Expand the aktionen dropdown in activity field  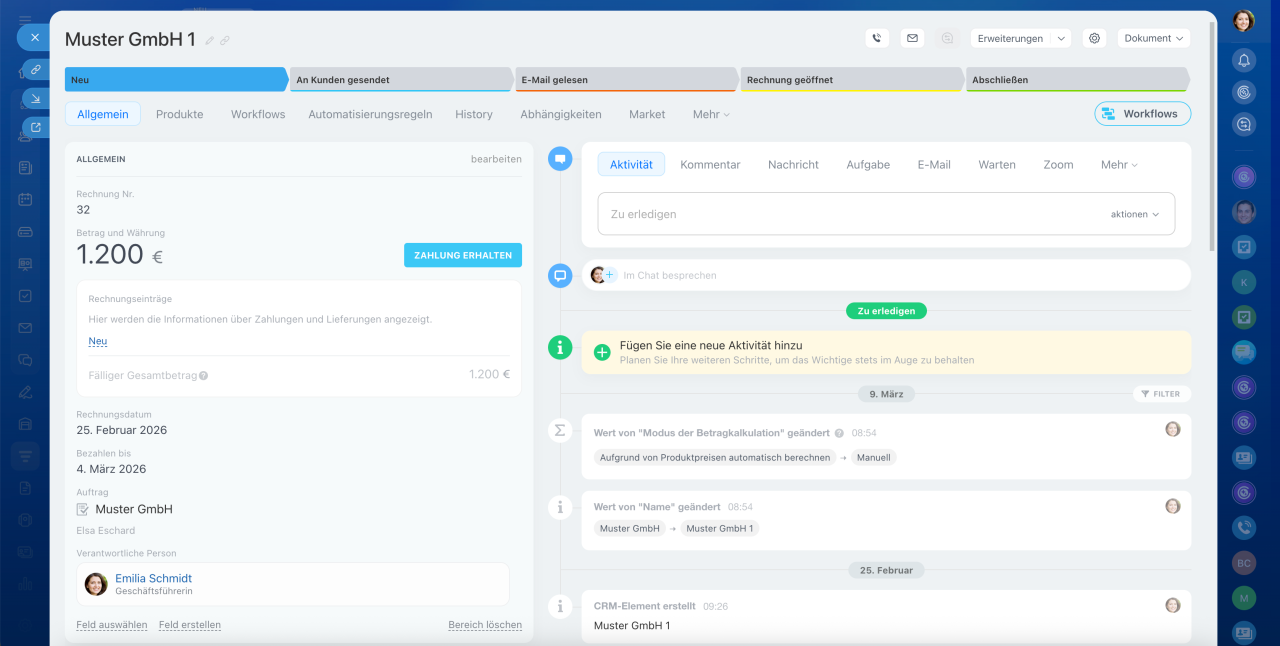point(1134,214)
